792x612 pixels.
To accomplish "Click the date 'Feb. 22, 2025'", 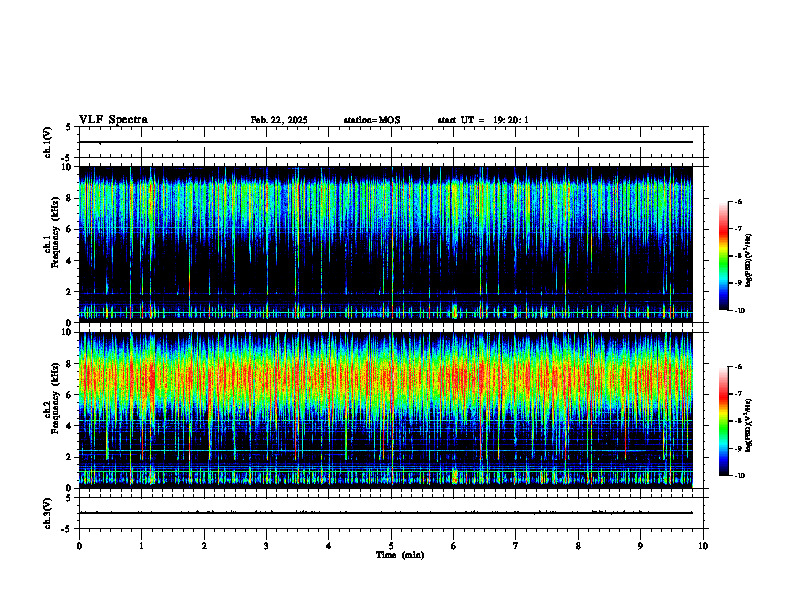I will pos(279,120).
